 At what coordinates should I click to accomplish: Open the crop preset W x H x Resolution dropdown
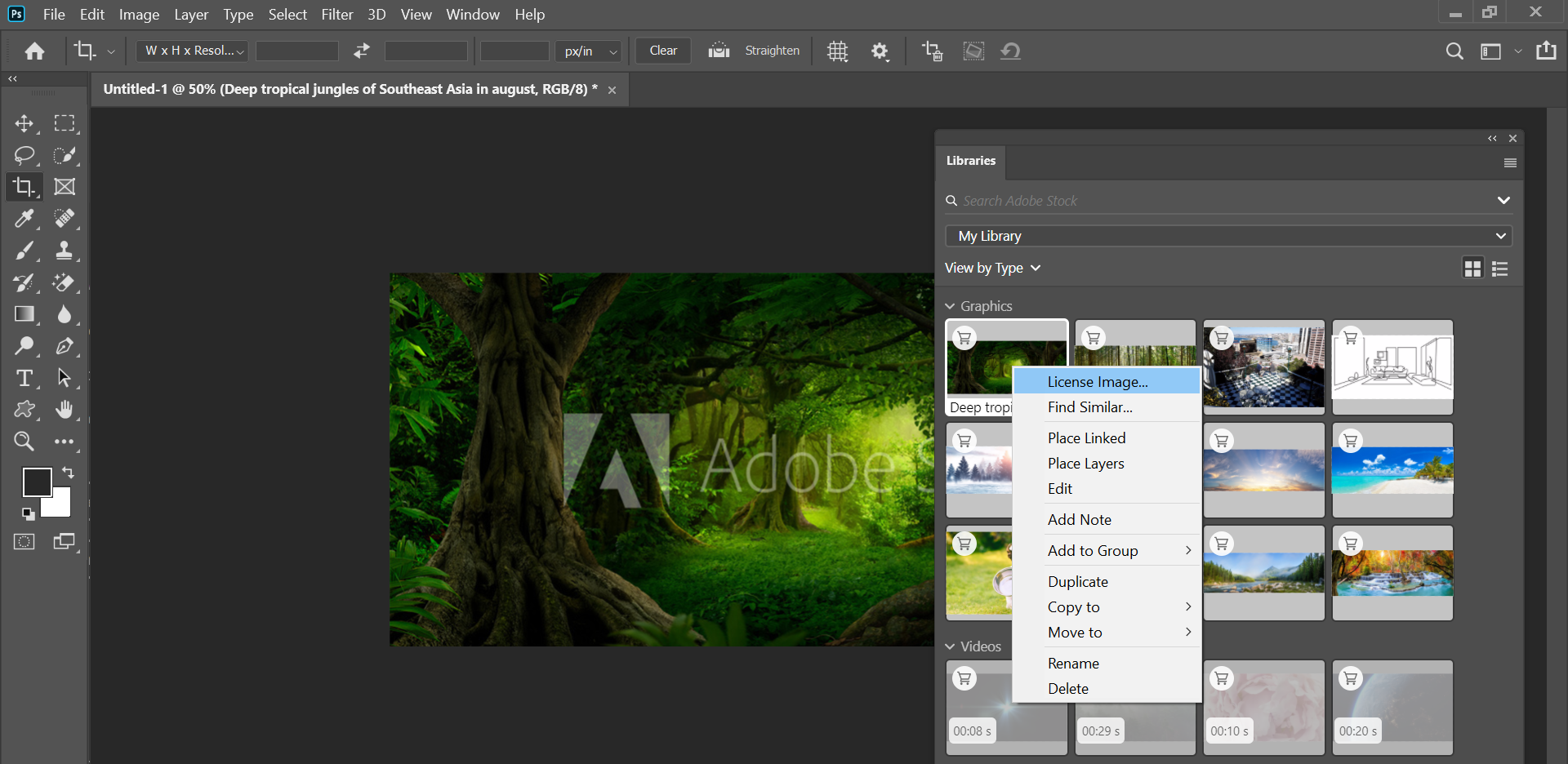(193, 51)
